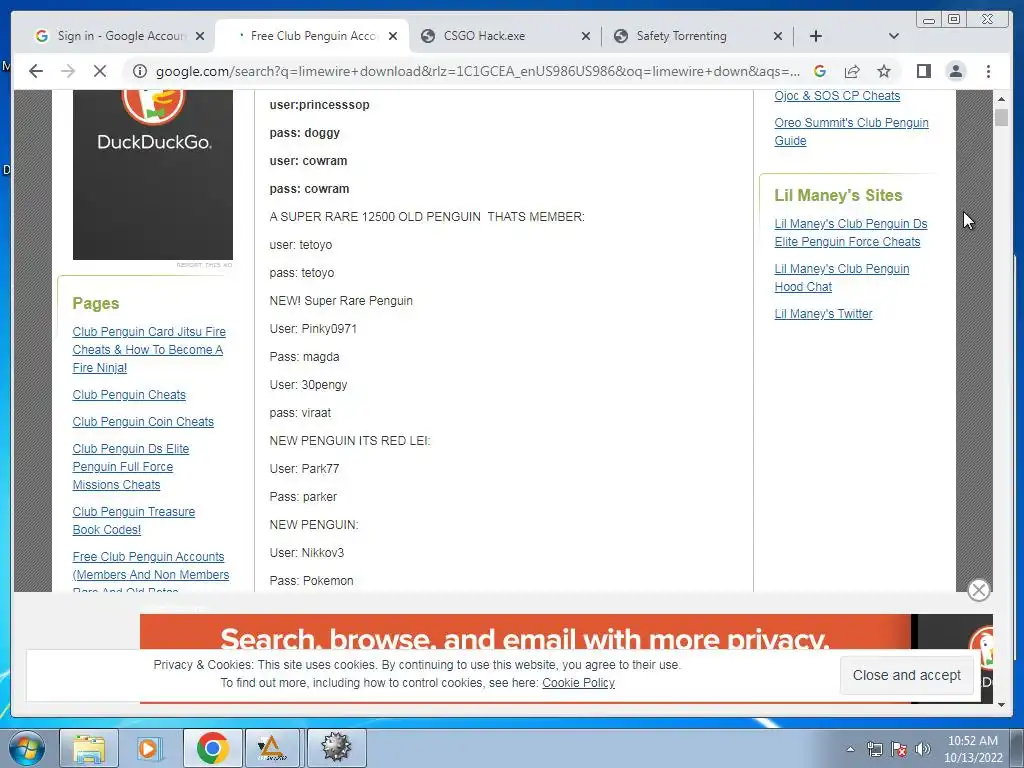Go back to the previous page

point(36,71)
